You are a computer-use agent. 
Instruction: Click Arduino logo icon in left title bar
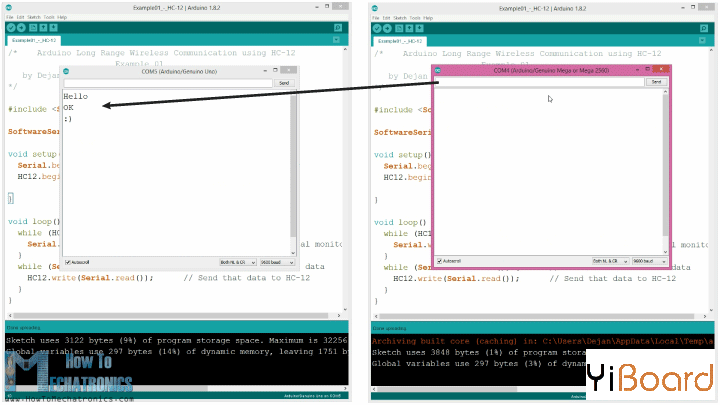click(9, 7)
